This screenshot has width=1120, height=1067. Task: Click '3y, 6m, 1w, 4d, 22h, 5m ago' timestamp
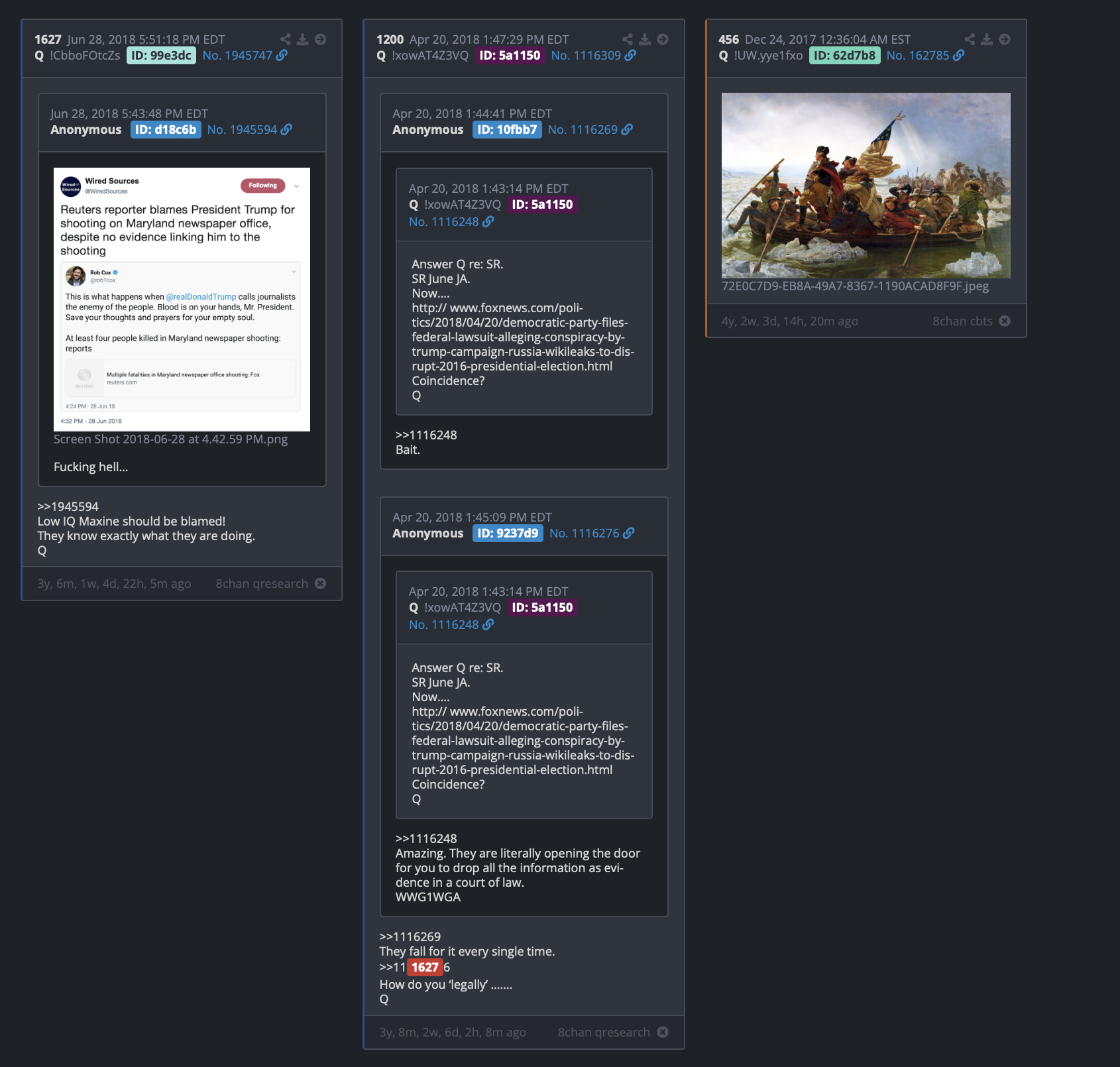[x=114, y=583]
